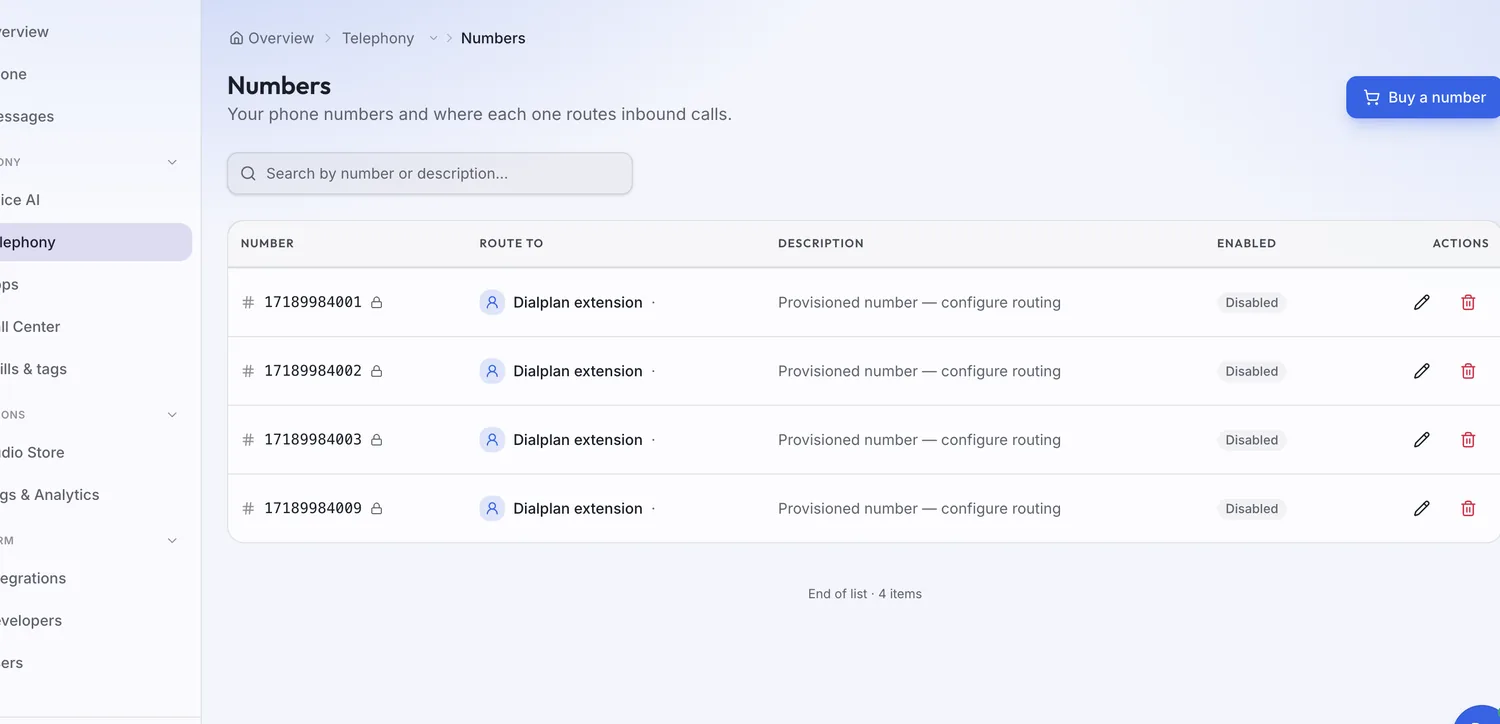Go to Telephony breadcrumb link
Screen dimensions: 1500x724
click(x=378, y=38)
